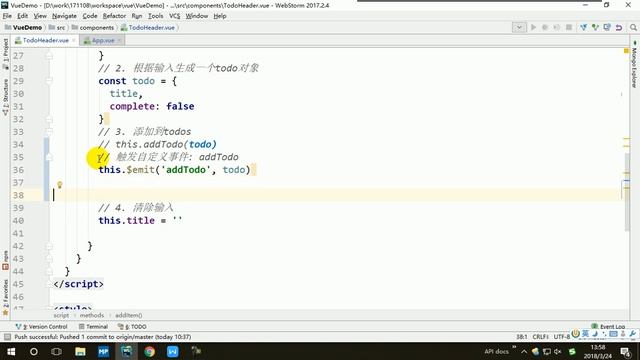
Task: Open File Explorer from taskbar
Action: click(80, 351)
